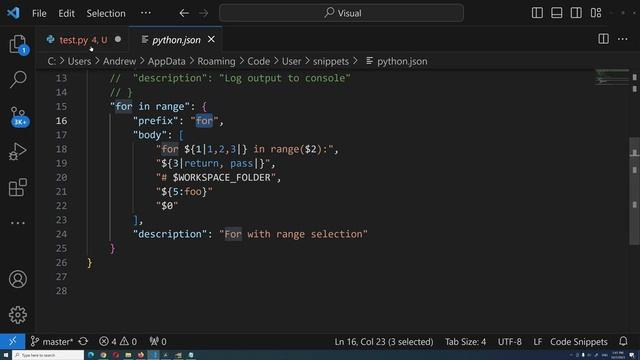Open the Extensions view
The image size is (640, 360).
(18, 187)
